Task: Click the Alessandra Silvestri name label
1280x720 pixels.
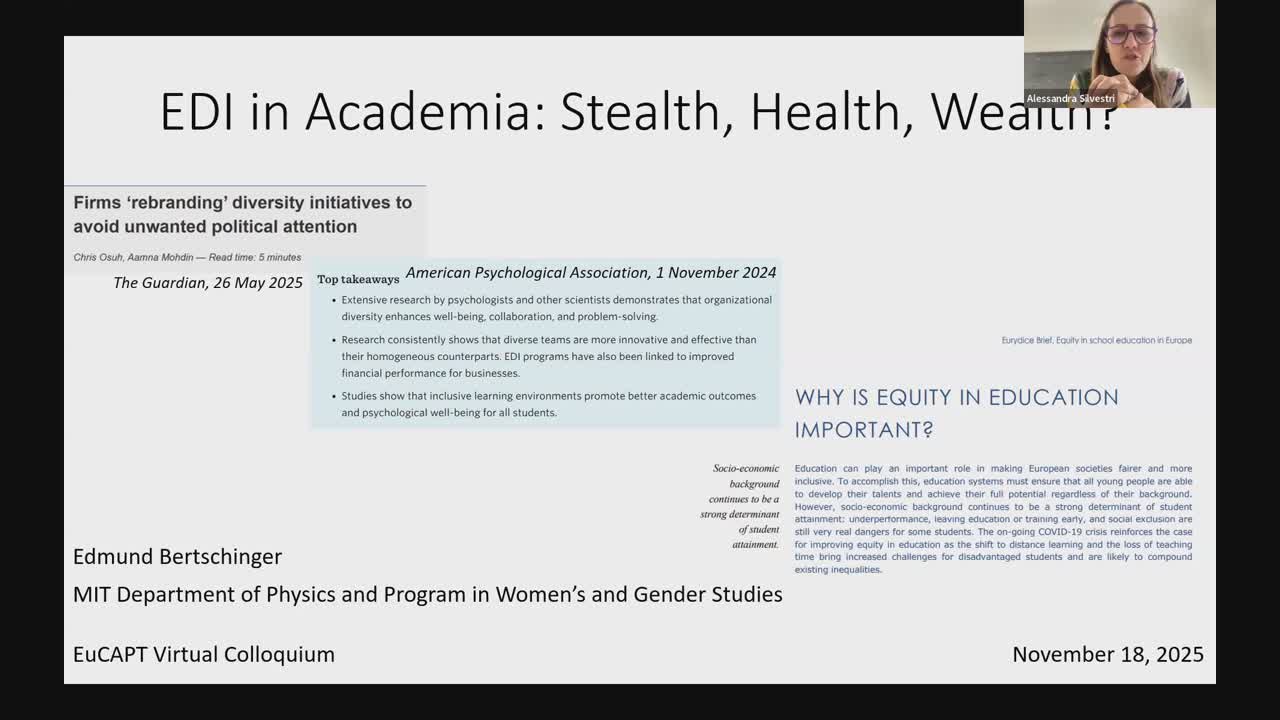Action: tap(1070, 99)
